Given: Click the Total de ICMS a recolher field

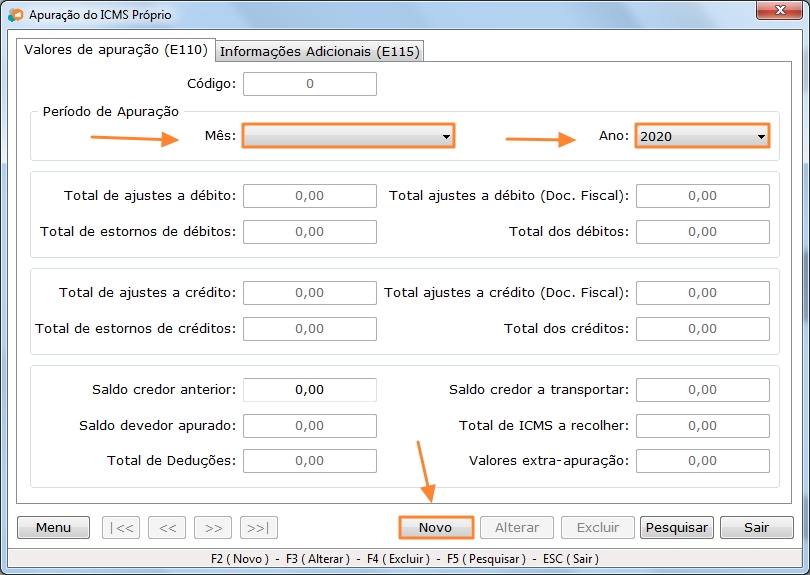Looking at the screenshot, I should pos(703,426).
